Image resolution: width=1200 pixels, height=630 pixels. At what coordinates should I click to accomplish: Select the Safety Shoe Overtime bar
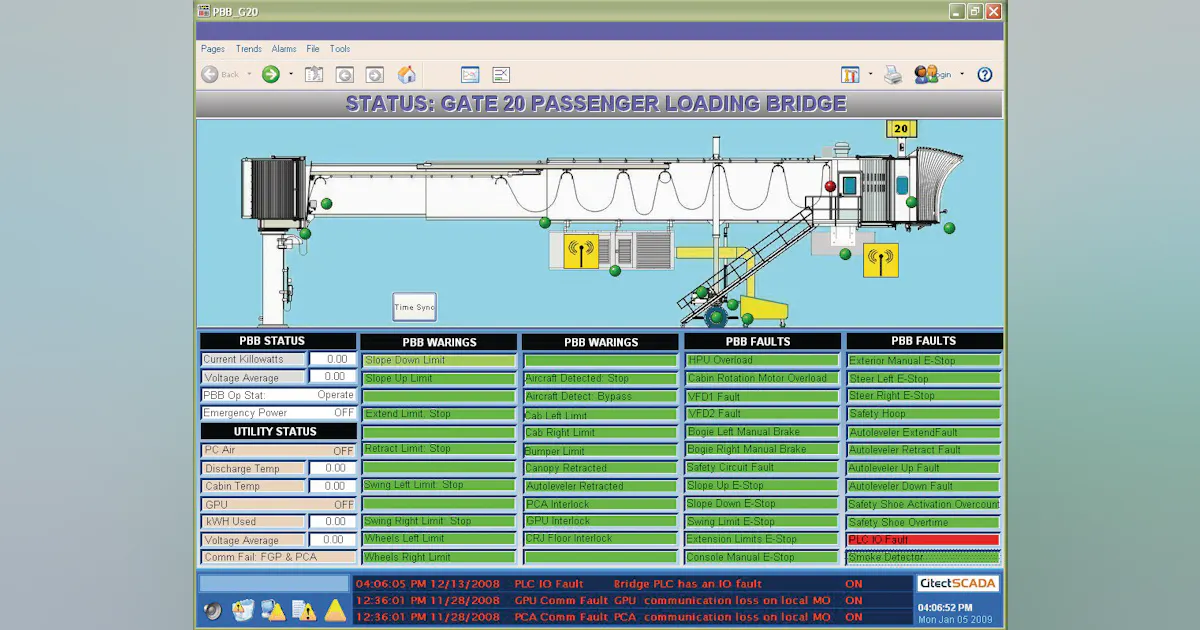tap(923, 522)
